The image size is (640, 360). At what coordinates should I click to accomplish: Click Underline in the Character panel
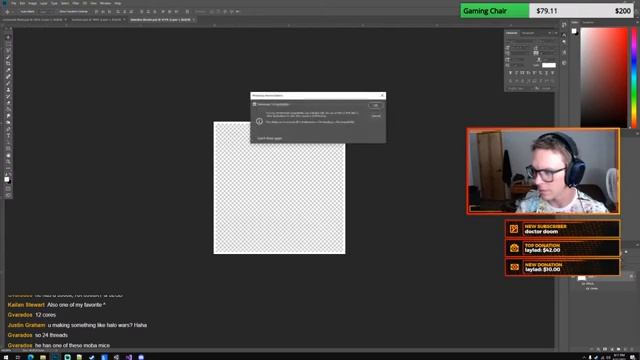(x=547, y=73)
